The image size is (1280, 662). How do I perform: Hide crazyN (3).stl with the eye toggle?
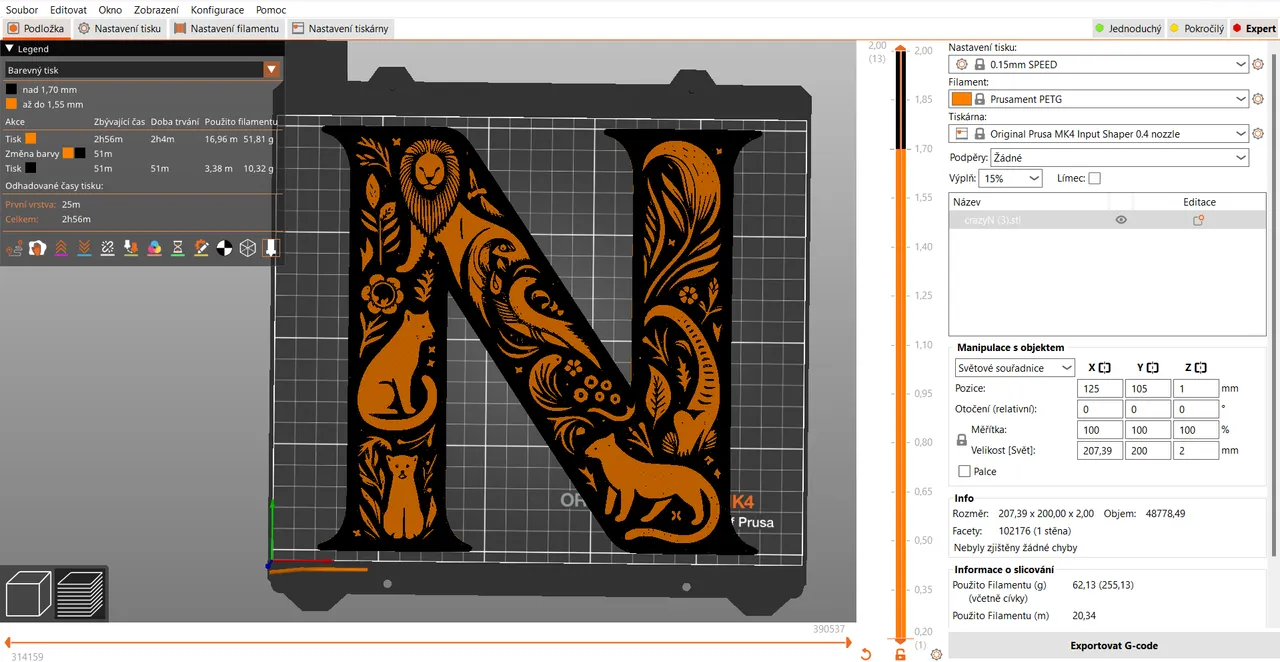pyautogui.click(x=1120, y=219)
